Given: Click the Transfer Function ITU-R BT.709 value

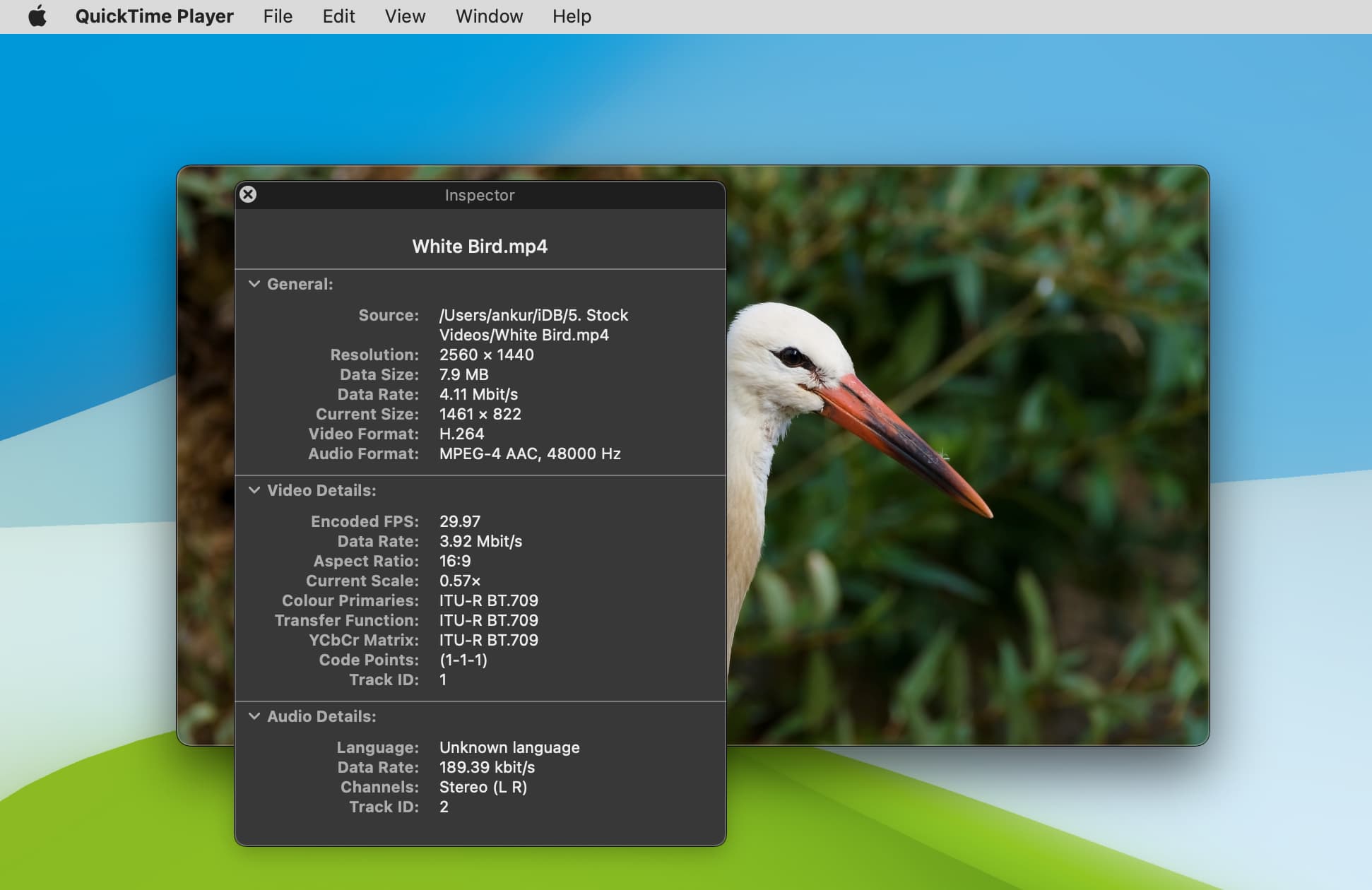Looking at the screenshot, I should click(489, 620).
